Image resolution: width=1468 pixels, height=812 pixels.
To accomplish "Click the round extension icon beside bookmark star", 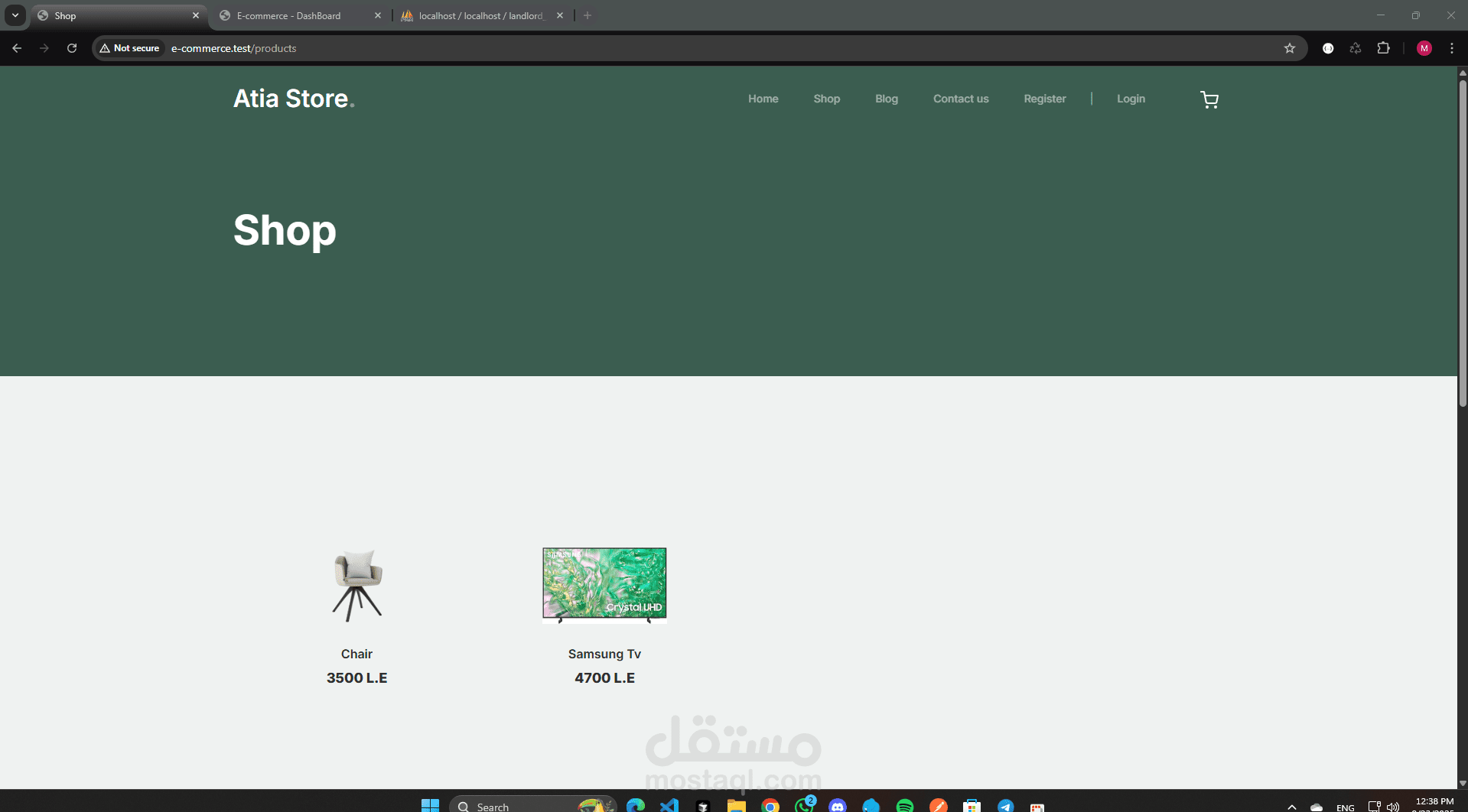I will click(x=1328, y=48).
